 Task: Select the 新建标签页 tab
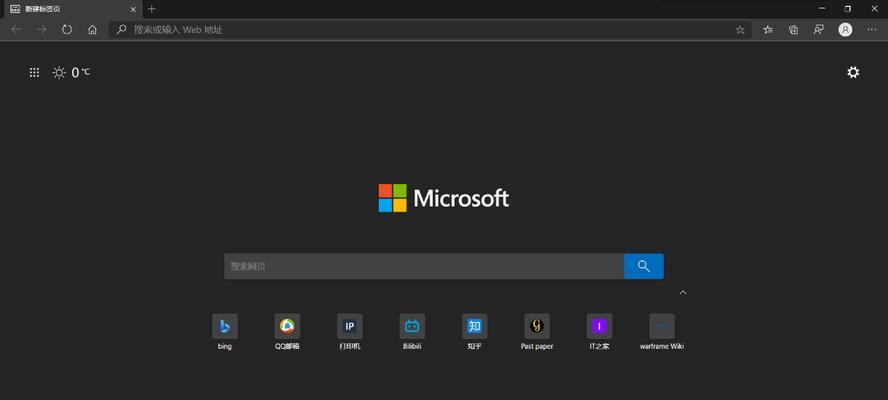click(x=72, y=10)
